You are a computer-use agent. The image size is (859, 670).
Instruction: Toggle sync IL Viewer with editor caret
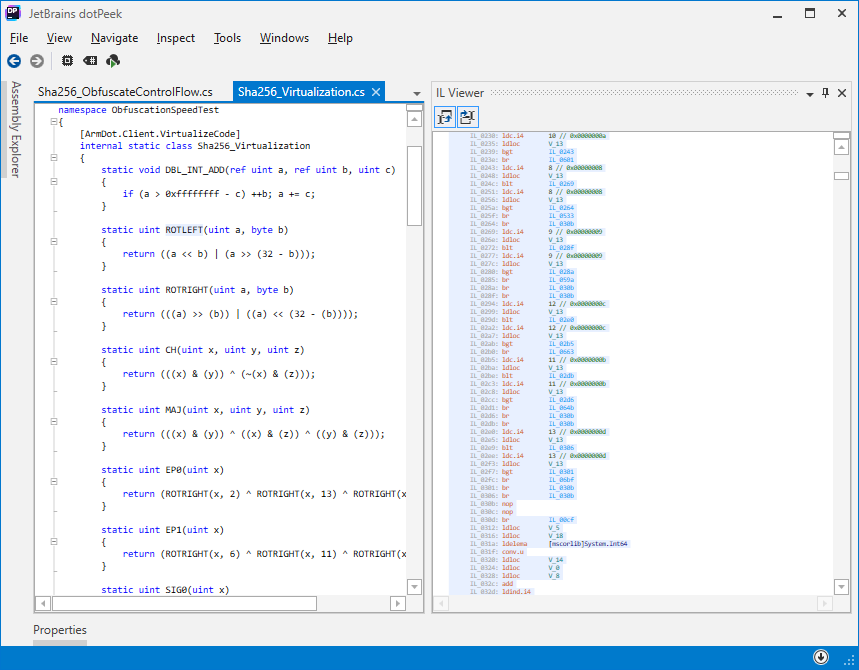point(444,117)
